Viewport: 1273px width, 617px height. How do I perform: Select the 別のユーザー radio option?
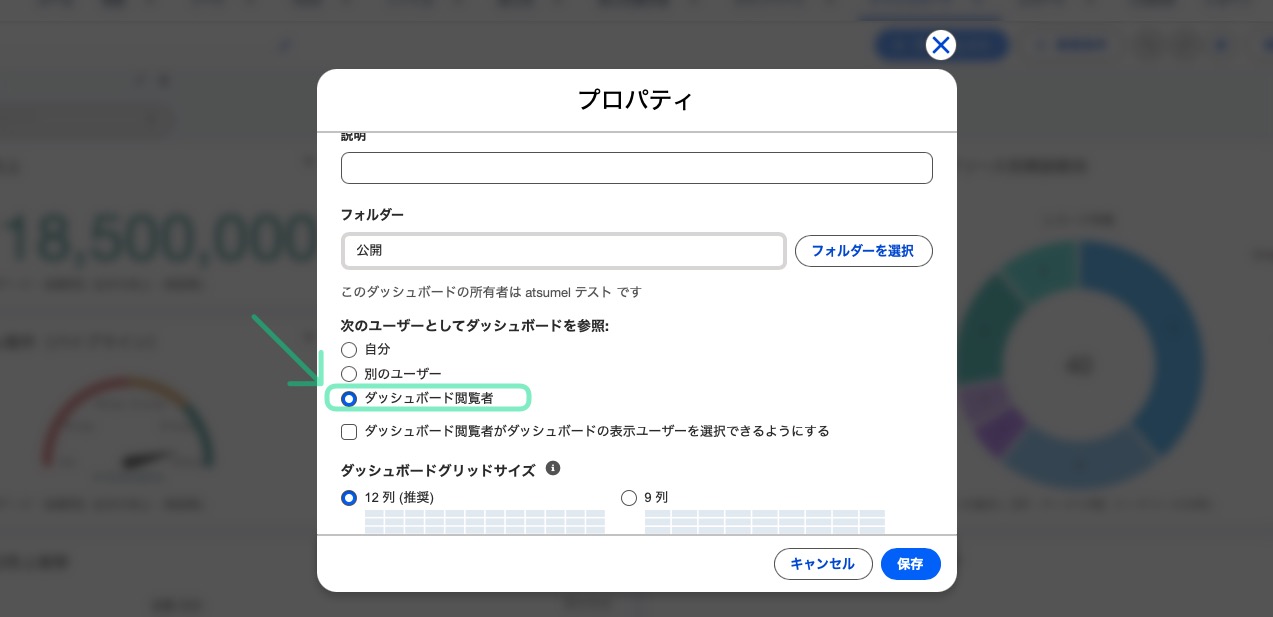(x=349, y=374)
